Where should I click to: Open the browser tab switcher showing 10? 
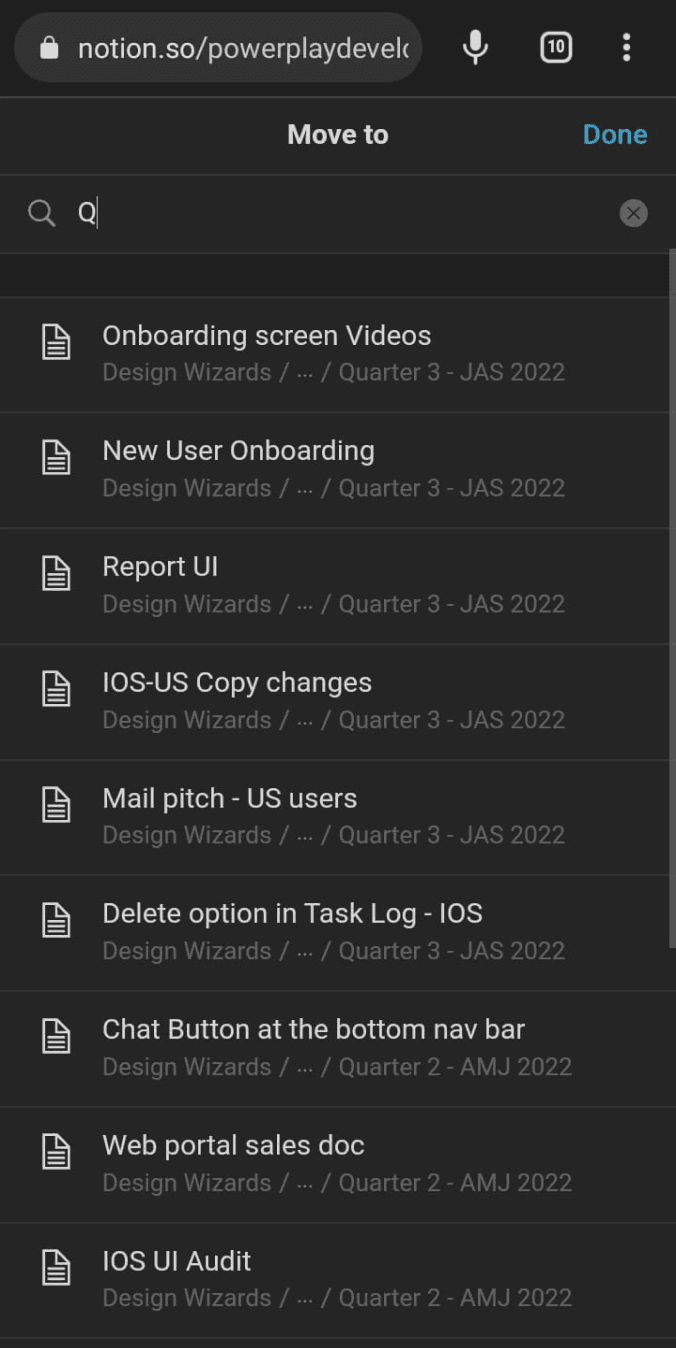[x=556, y=47]
